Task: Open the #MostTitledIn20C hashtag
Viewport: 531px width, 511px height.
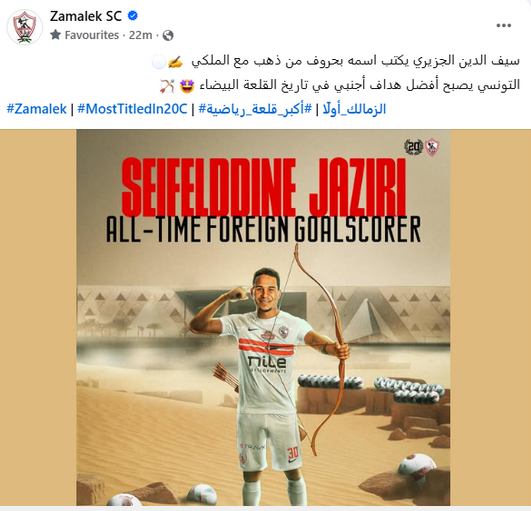Action: (132, 109)
